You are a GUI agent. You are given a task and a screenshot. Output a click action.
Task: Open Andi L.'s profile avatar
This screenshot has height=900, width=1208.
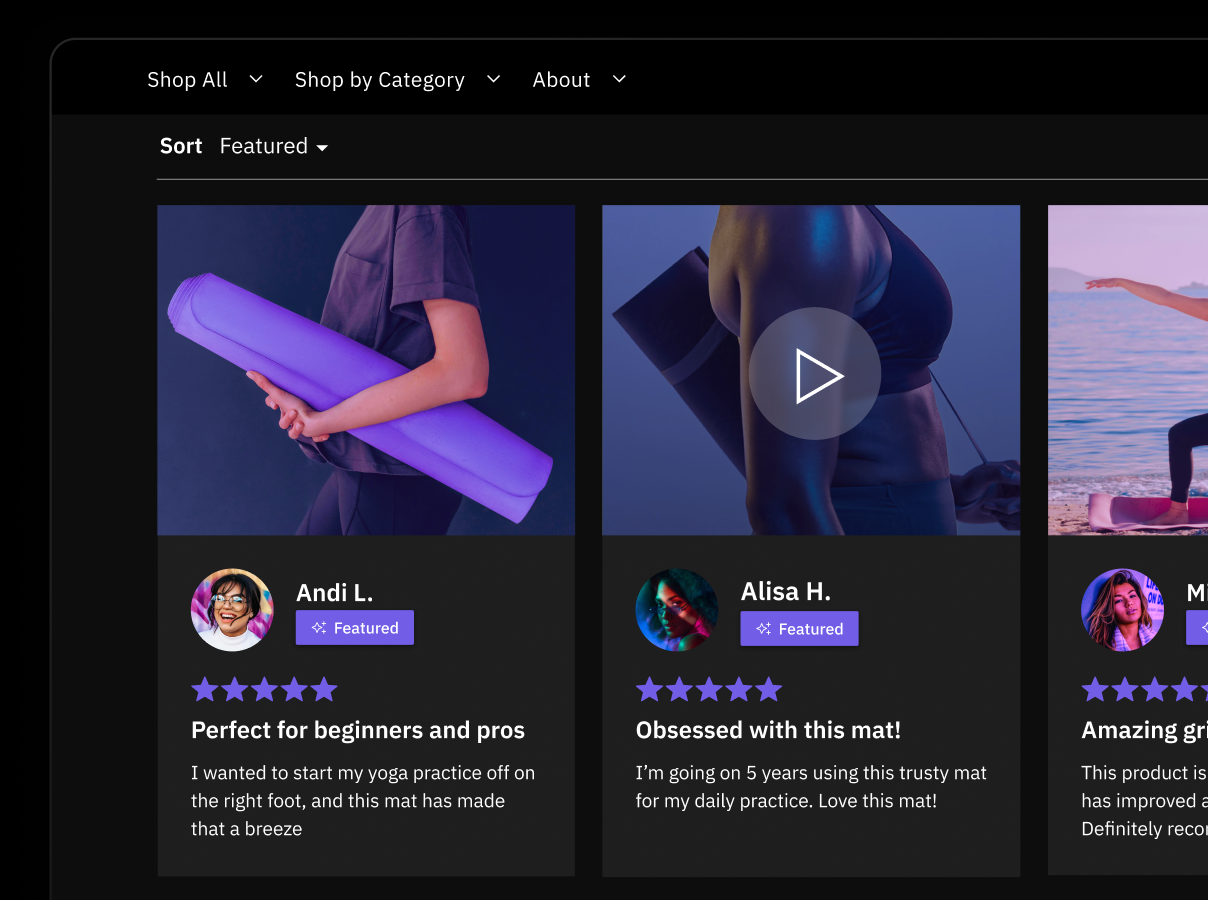tap(232, 609)
